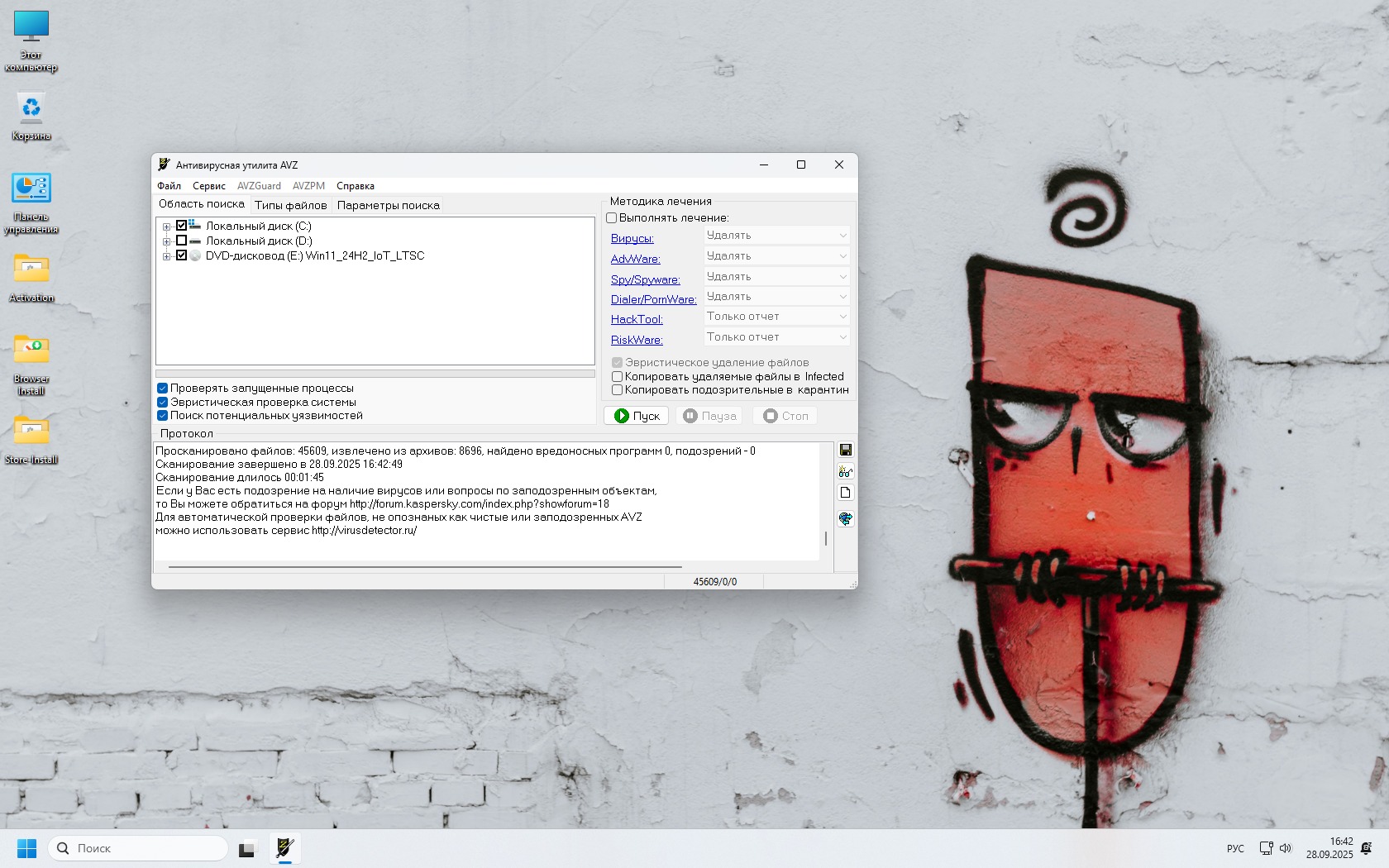This screenshot has width=1389, height=868.
Task: Open AVZ from the taskbar icon
Action: point(284,848)
